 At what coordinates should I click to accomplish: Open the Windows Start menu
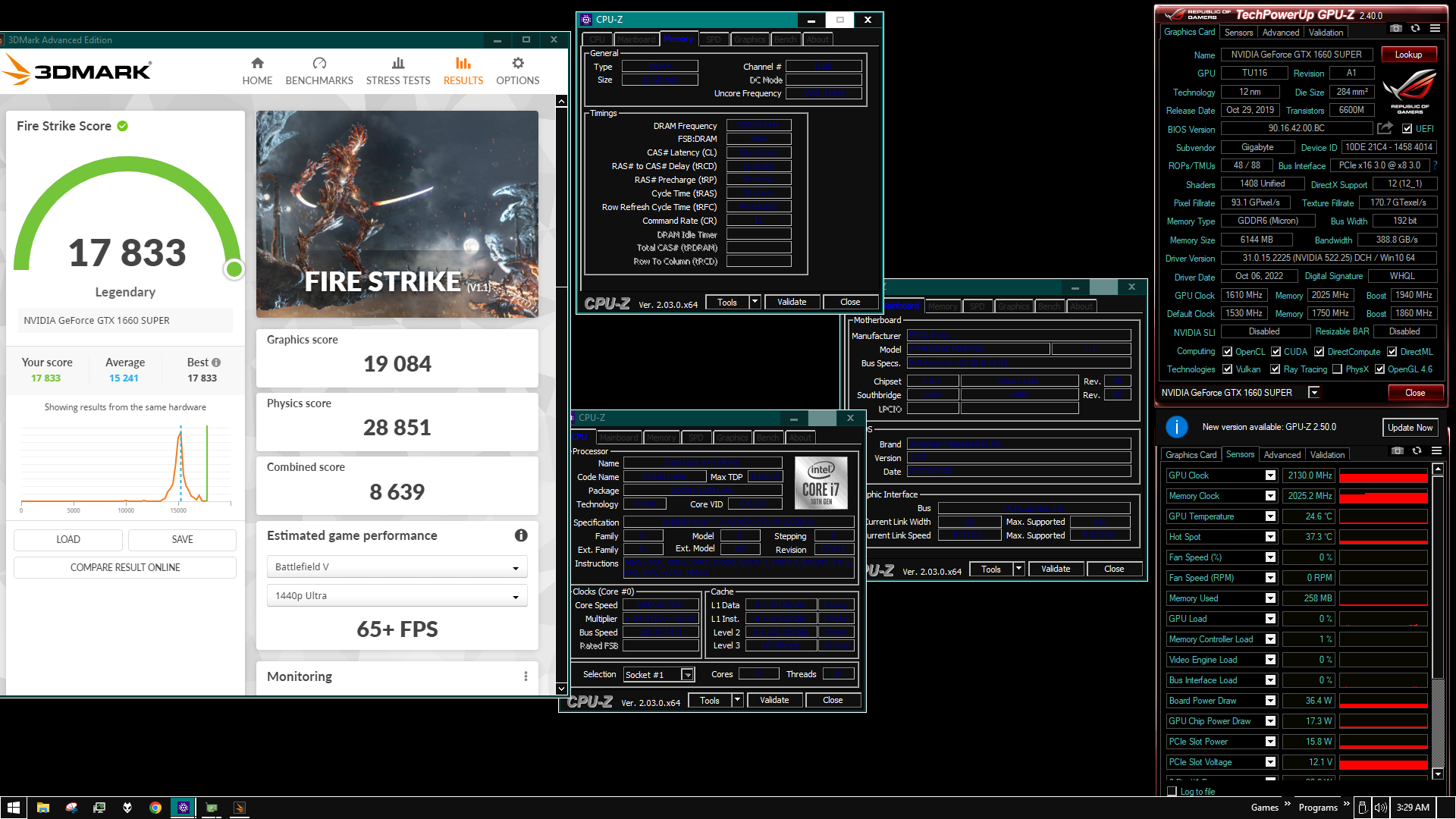(x=13, y=808)
